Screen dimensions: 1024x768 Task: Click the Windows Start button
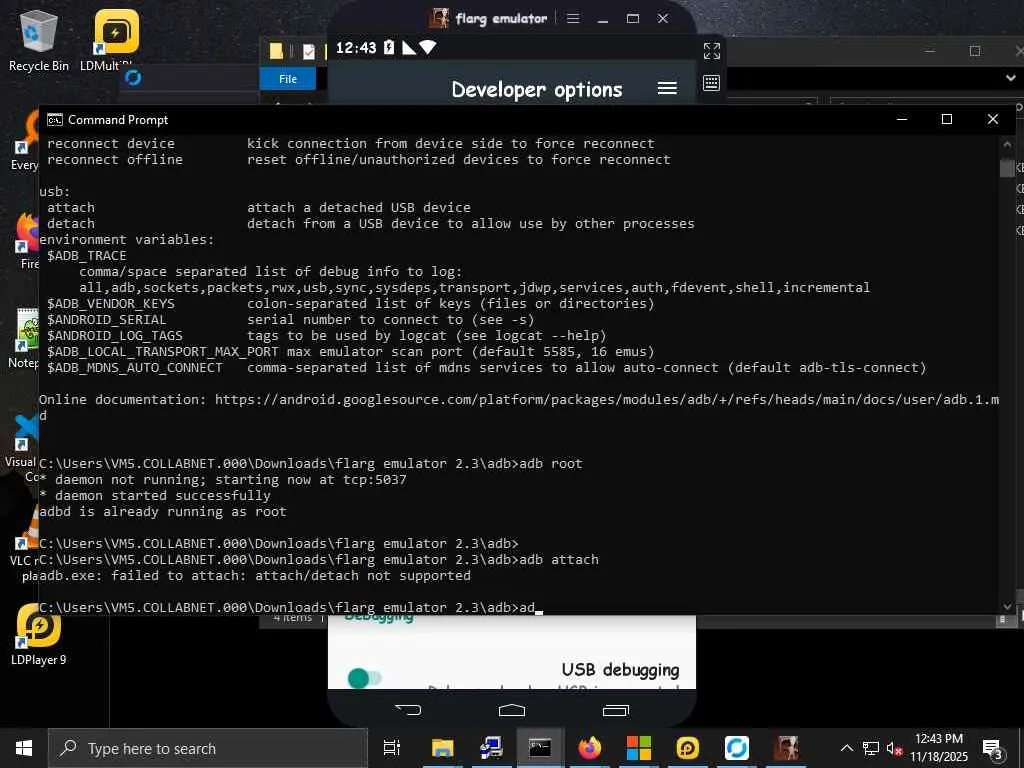(24, 748)
